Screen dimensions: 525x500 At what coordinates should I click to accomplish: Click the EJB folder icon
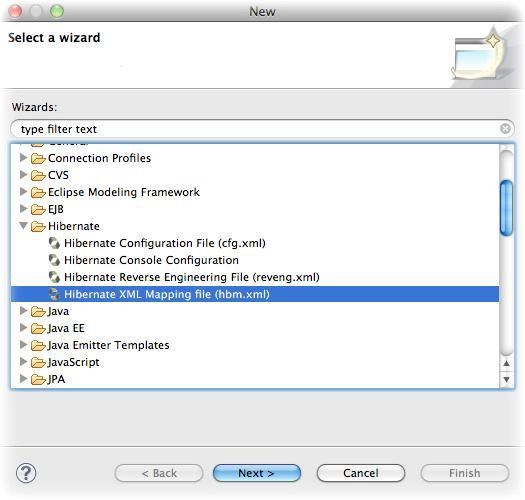pos(38,209)
